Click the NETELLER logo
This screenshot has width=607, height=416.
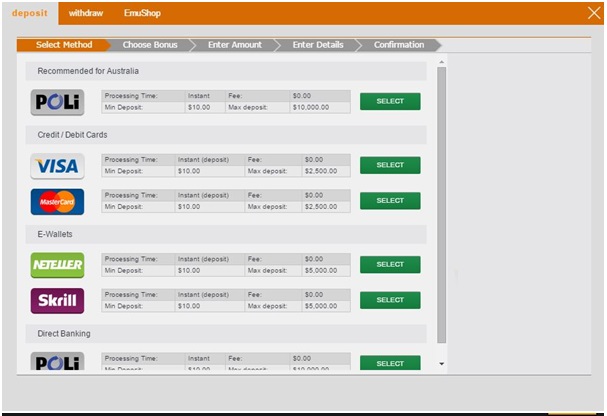click(x=57, y=265)
